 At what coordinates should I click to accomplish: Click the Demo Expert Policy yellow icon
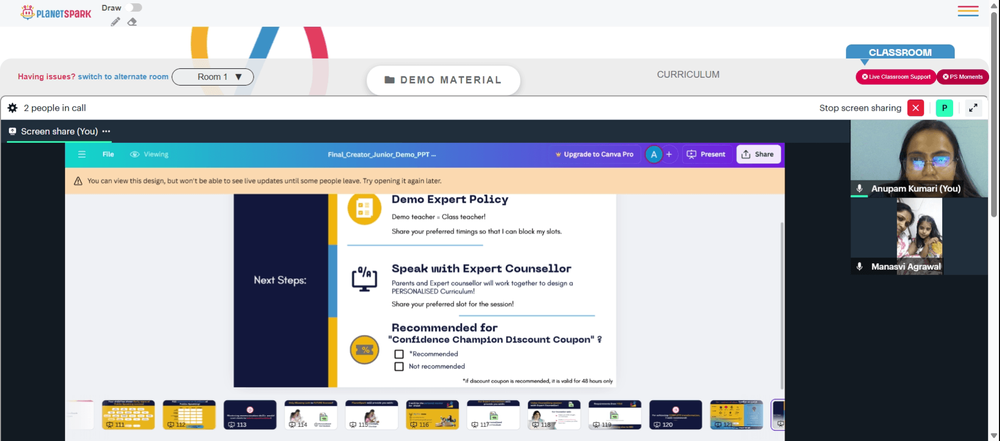[x=364, y=207]
